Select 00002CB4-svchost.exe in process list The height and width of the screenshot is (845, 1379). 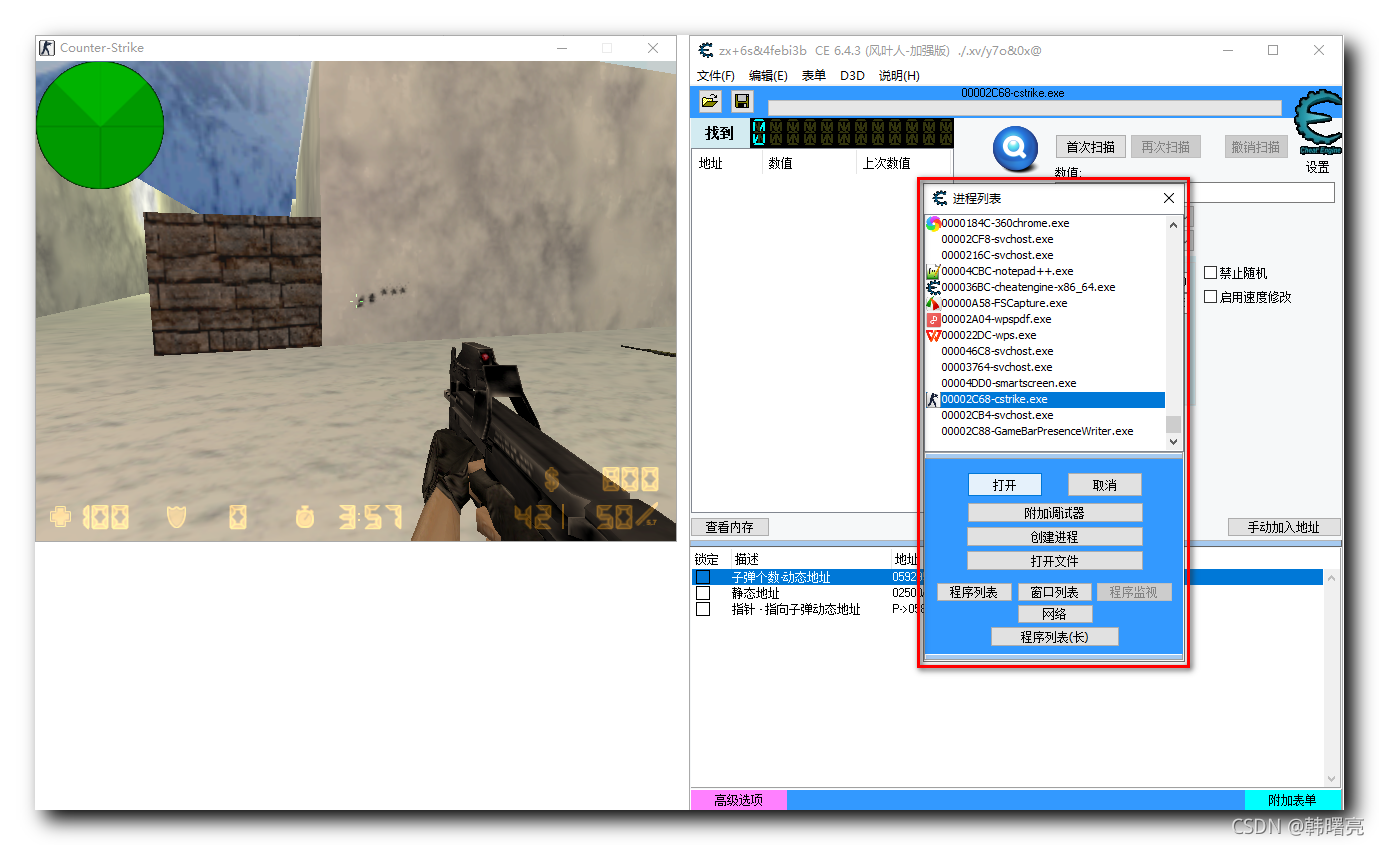[x=997, y=415]
